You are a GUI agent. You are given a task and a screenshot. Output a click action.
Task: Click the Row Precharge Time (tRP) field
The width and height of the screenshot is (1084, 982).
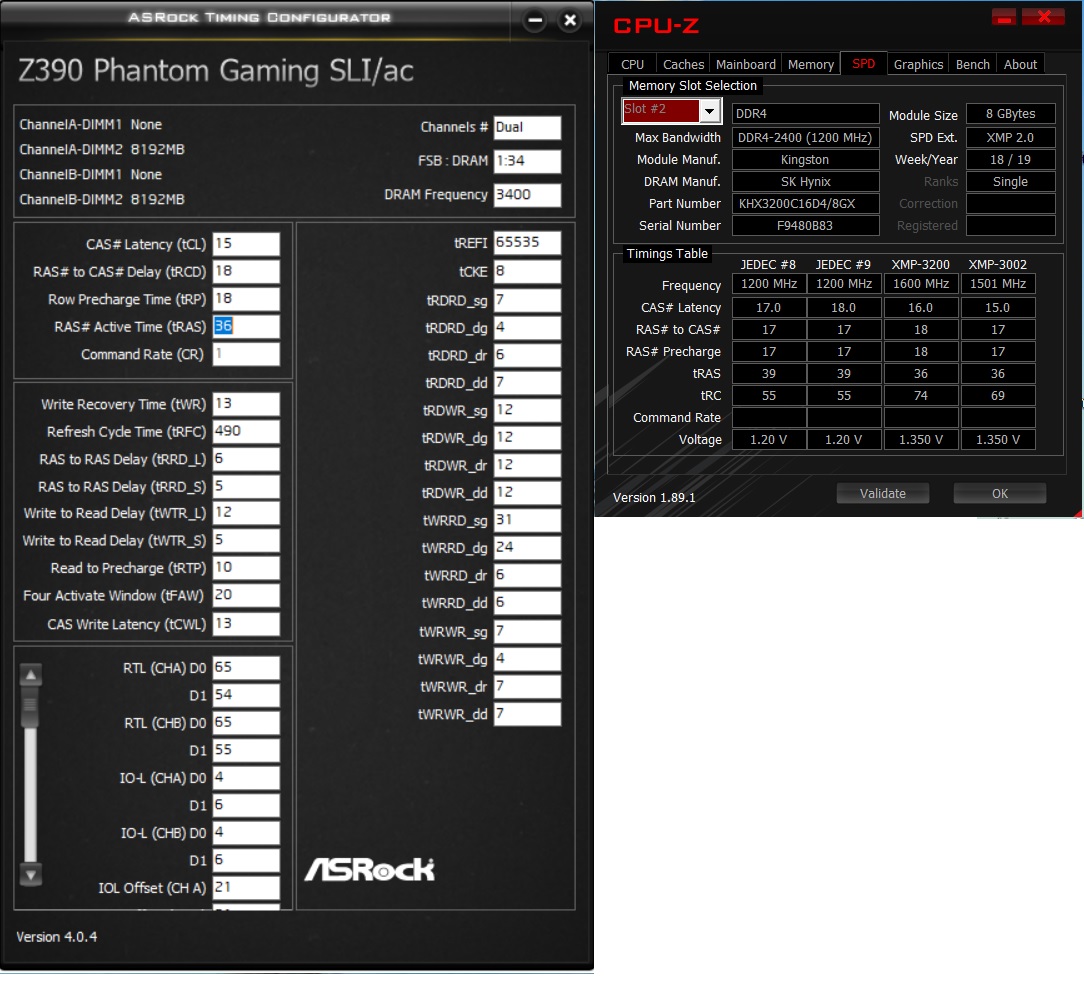tap(246, 299)
